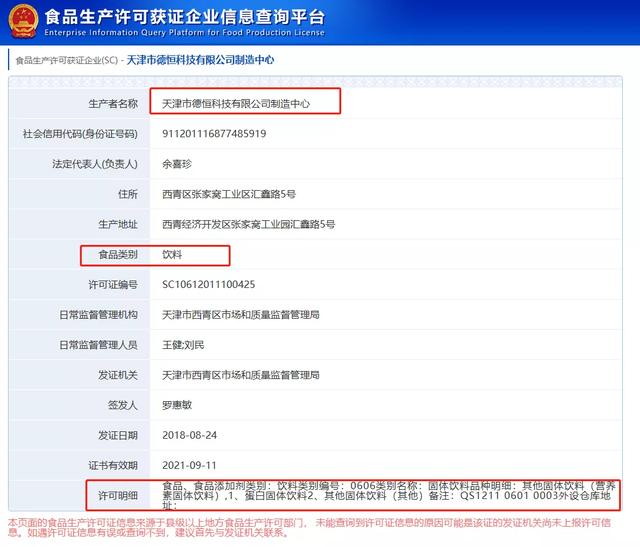Click the platform title 食品生产许可获证企业信息查询平台

click(185, 17)
